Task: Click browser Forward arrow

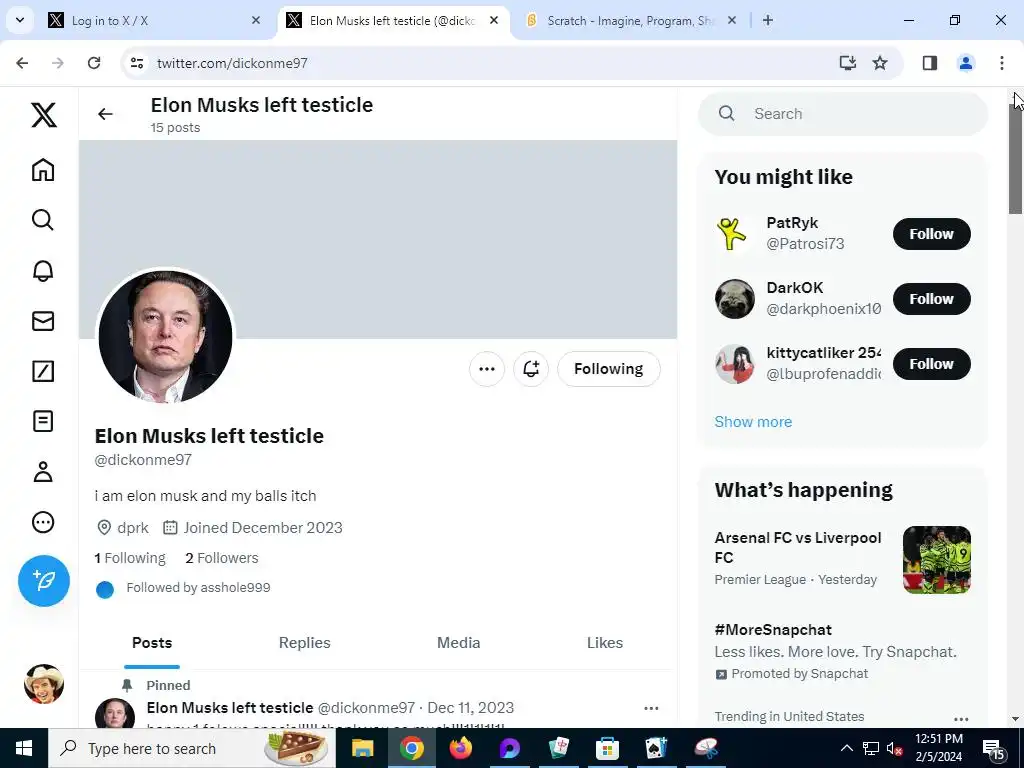Action: point(58,63)
